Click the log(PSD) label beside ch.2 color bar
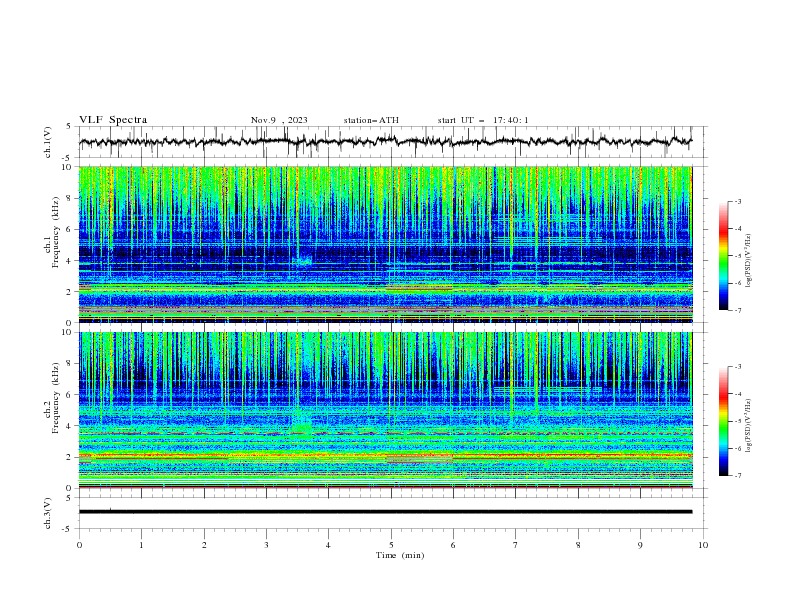The width and height of the screenshot is (792, 612). [x=748, y=426]
